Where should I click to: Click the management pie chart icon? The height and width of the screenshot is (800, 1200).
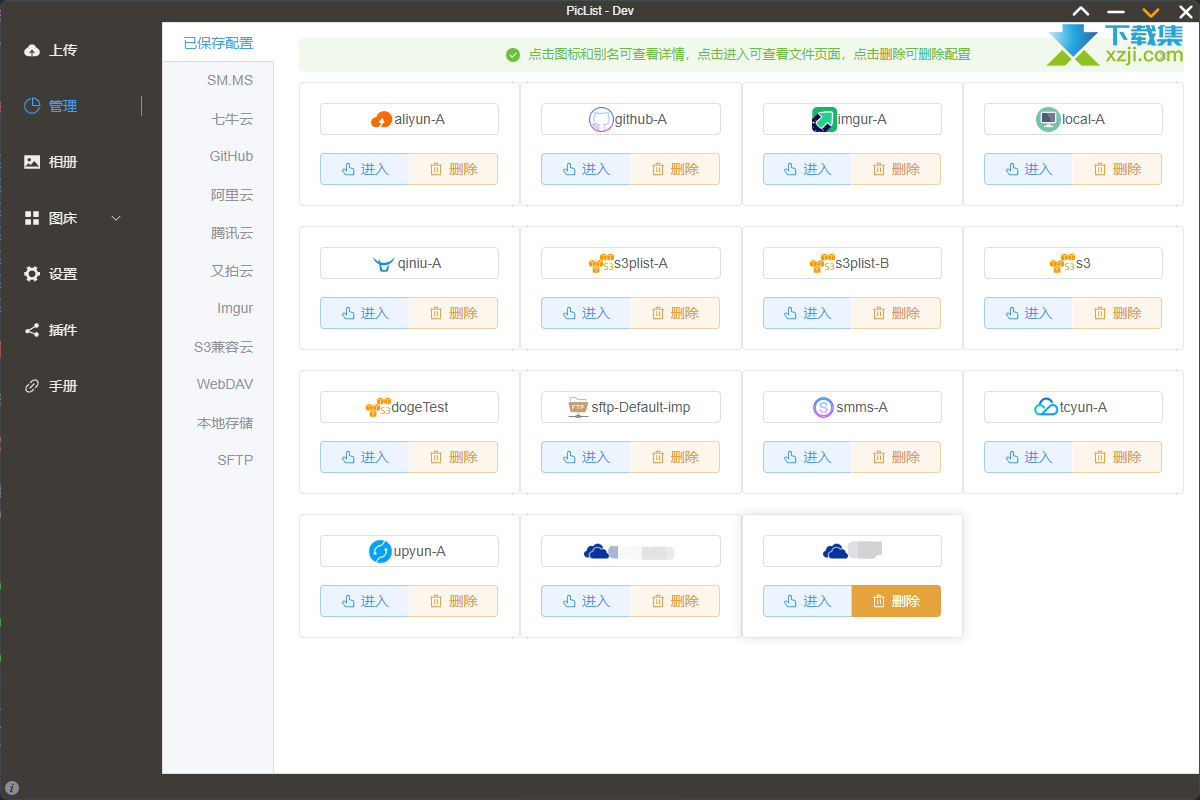(32, 106)
